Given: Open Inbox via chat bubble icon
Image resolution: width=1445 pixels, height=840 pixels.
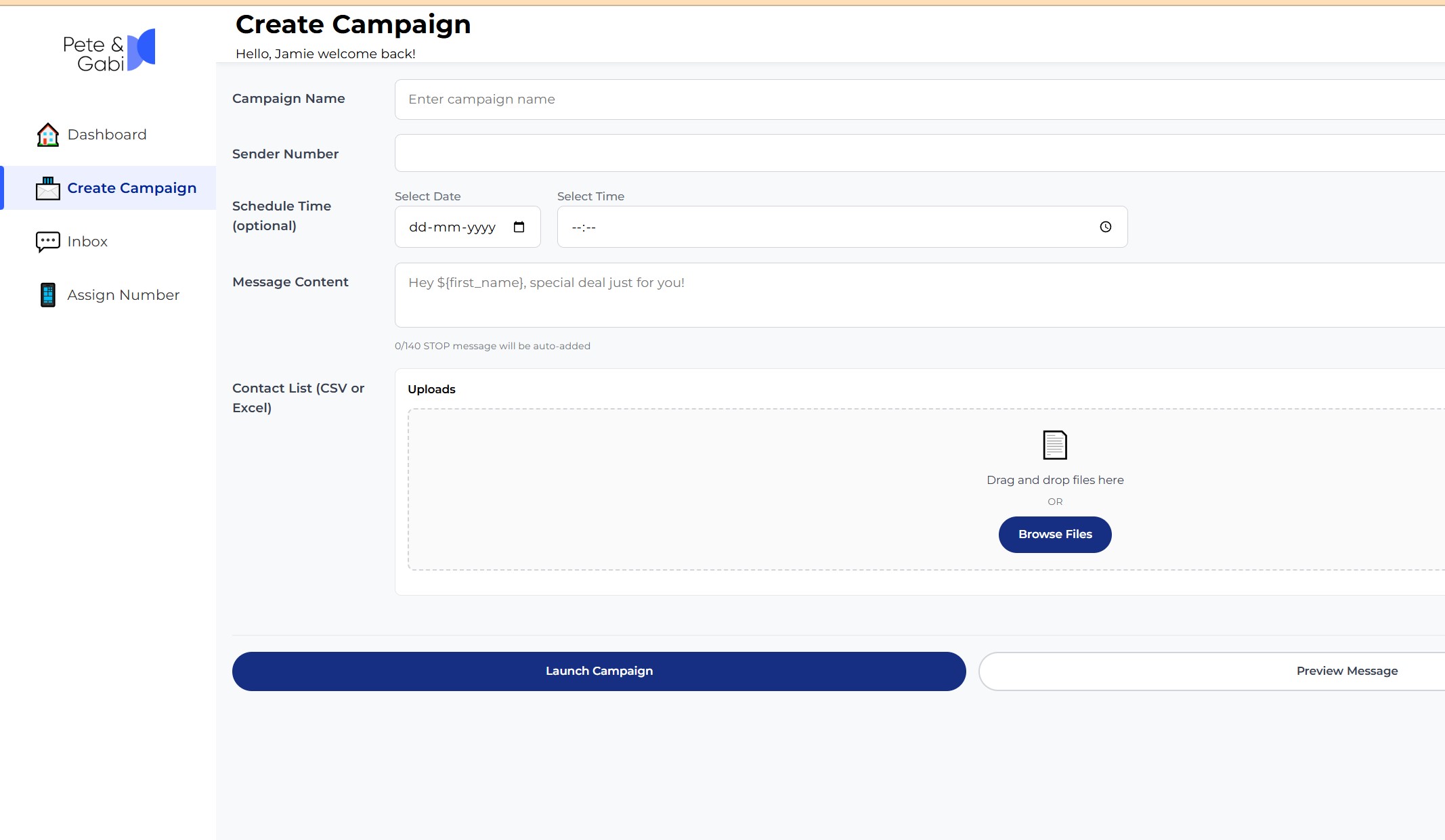Looking at the screenshot, I should pyautogui.click(x=47, y=242).
